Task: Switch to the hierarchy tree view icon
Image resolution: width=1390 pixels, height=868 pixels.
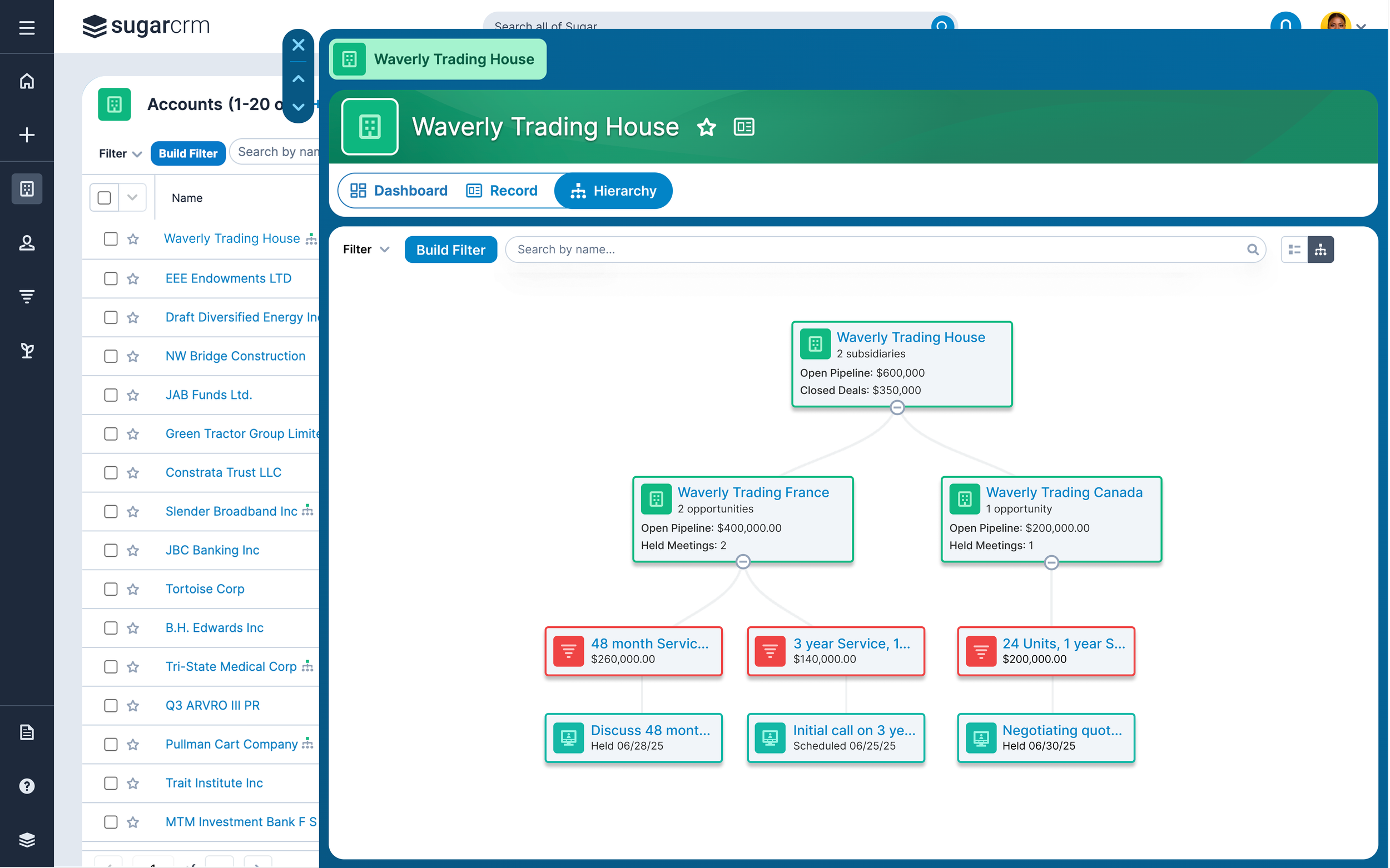Action: [1321, 249]
